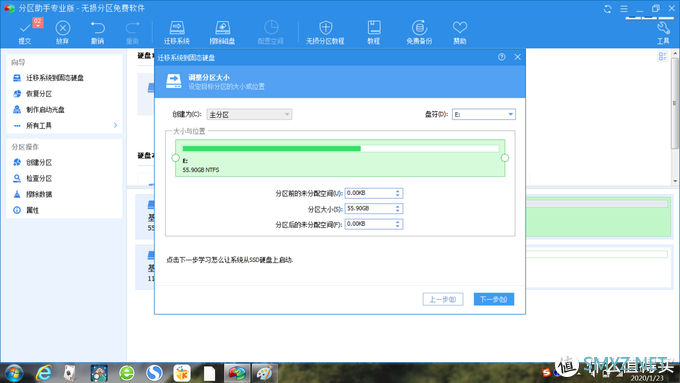Click the spinner arrows of 分区后的未分配空间
The width and height of the screenshot is (680, 383).
(x=398, y=224)
